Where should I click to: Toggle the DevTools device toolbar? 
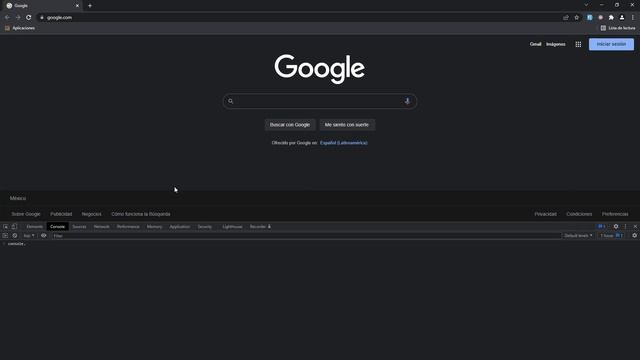(x=14, y=227)
